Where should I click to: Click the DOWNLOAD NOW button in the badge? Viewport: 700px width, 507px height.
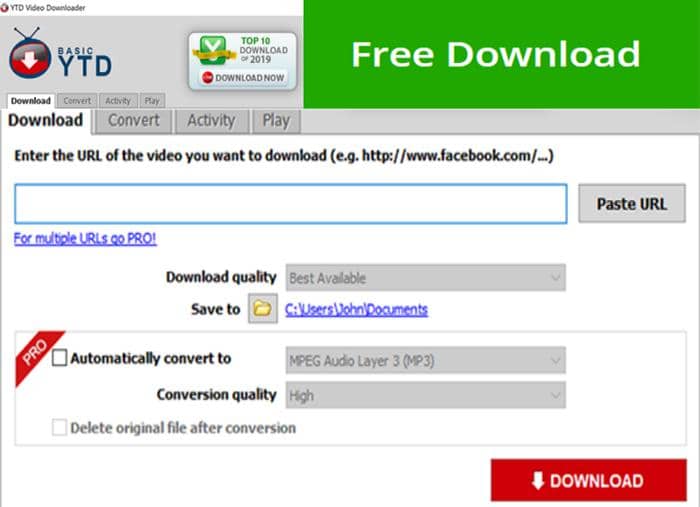(243, 78)
